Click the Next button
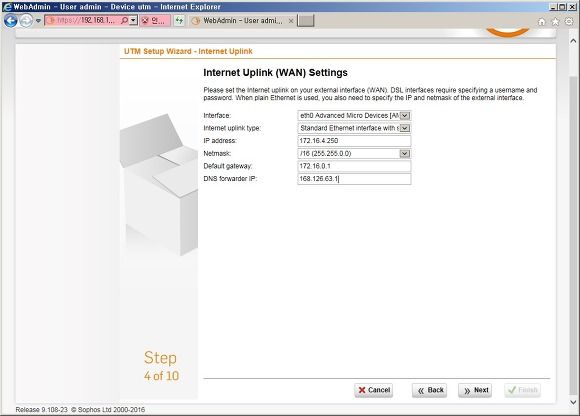 coord(475,390)
